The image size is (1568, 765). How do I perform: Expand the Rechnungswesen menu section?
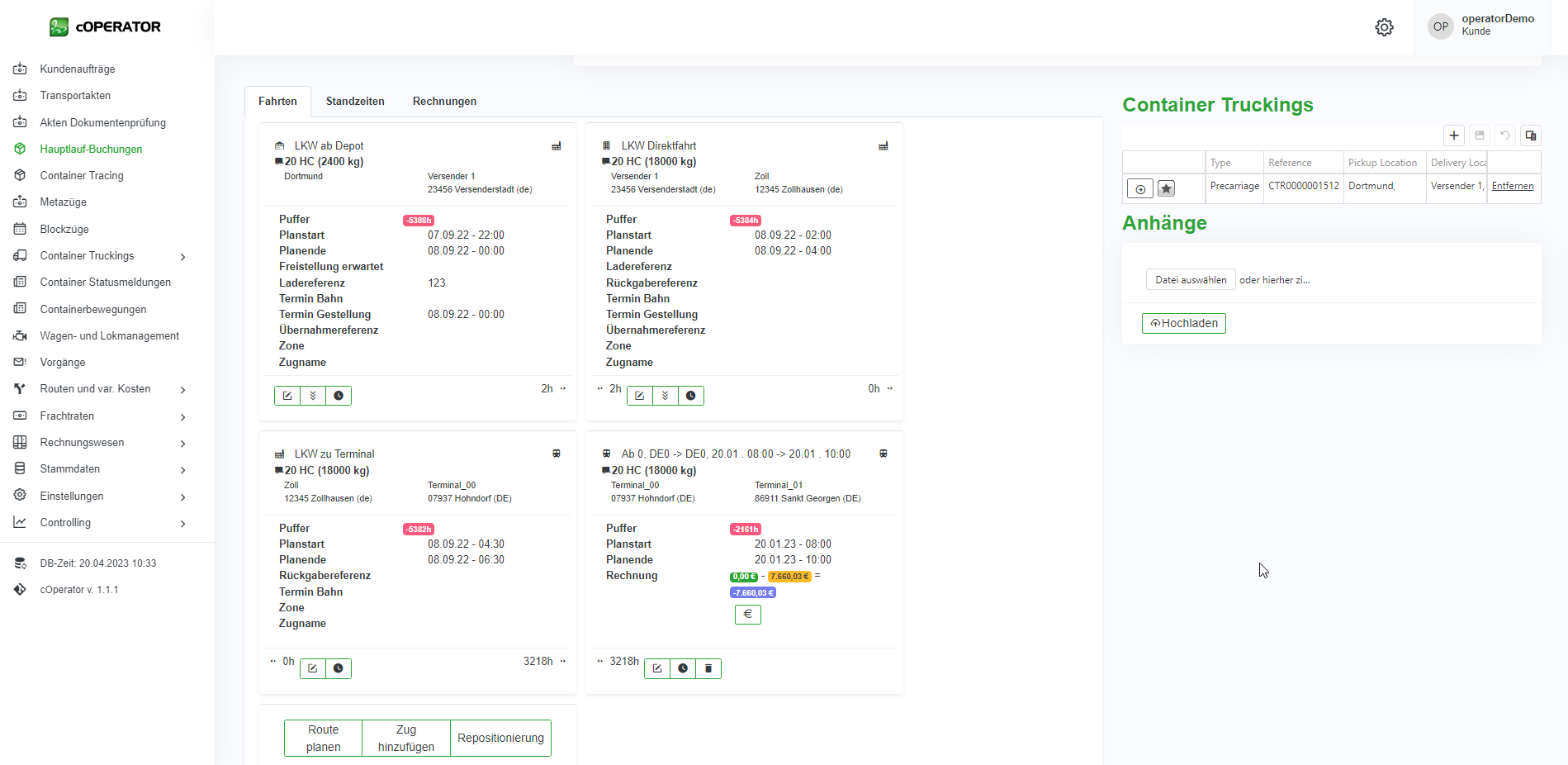(x=182, y=443)
